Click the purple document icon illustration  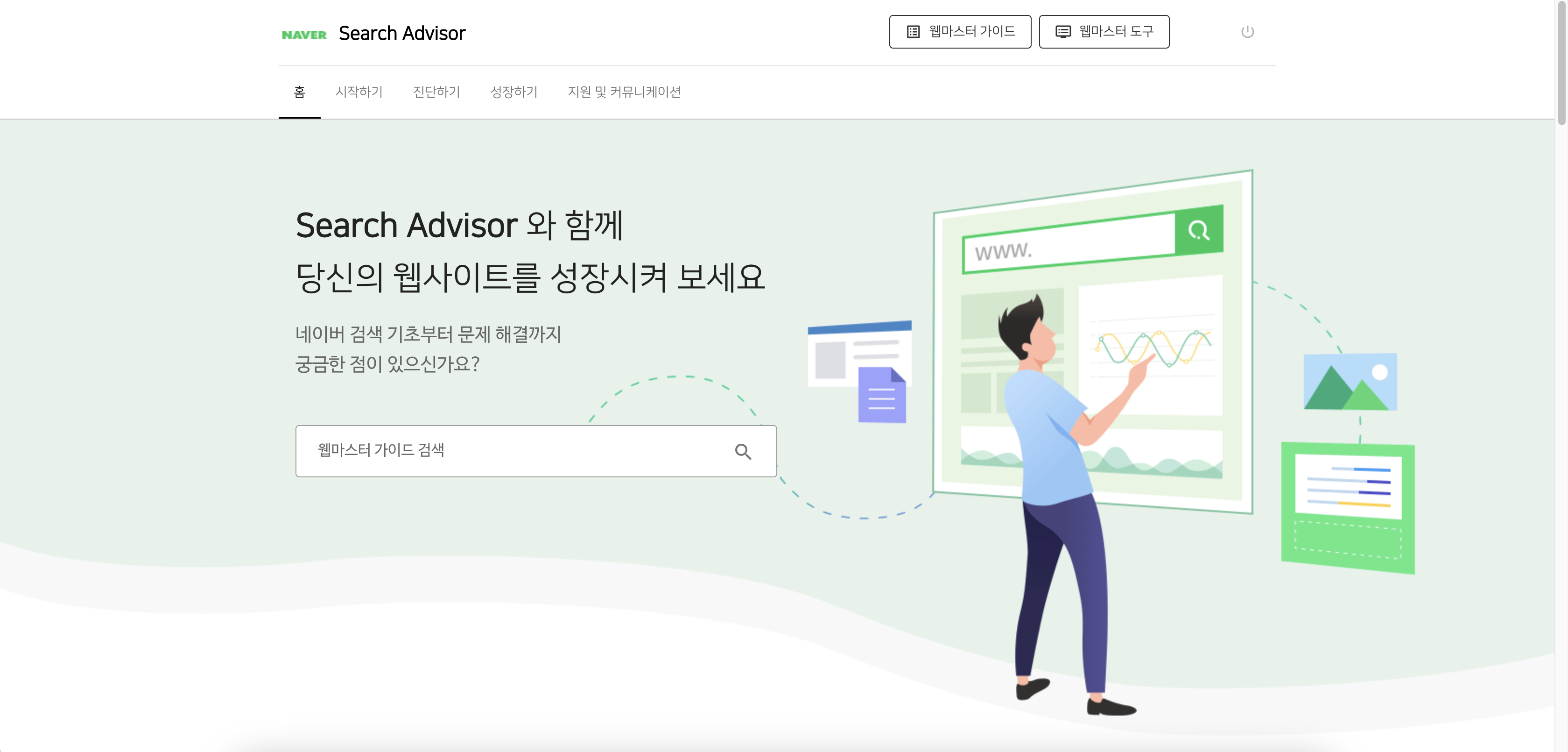coord(881,395)
